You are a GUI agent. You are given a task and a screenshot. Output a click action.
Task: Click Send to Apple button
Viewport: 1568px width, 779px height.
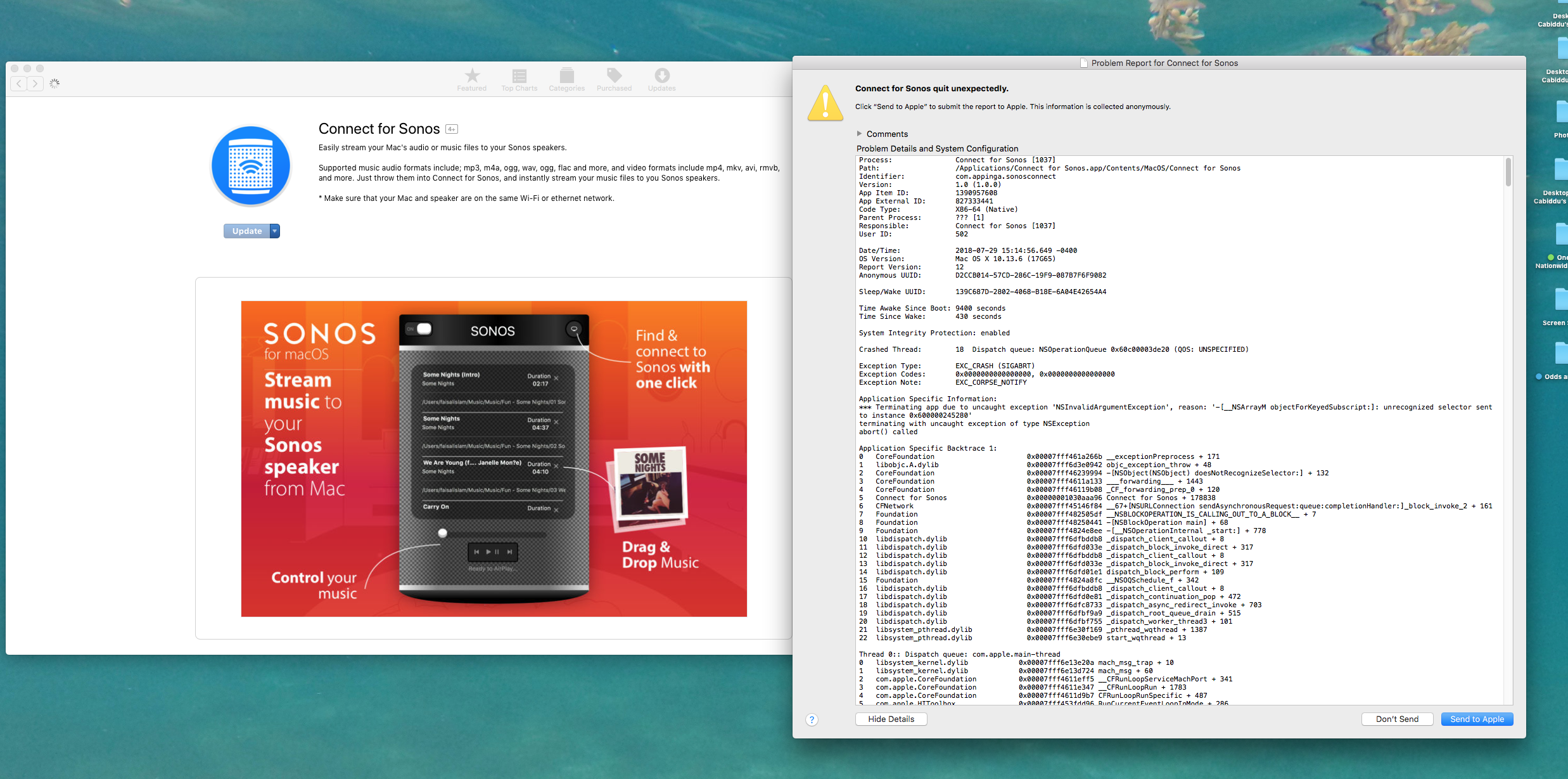[x=1477, y=719]
